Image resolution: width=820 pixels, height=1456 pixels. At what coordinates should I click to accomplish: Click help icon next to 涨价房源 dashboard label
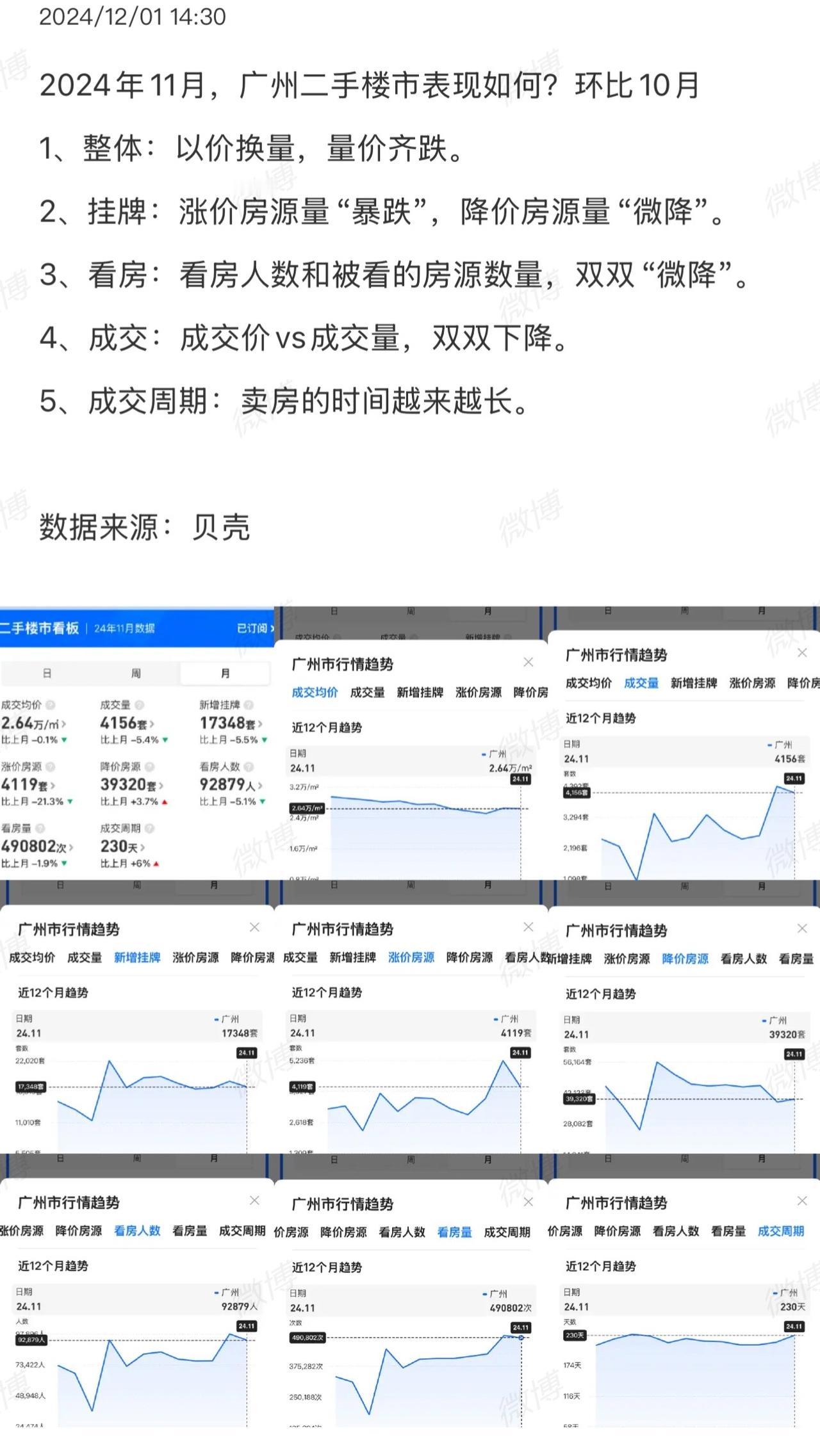(50, 766)
